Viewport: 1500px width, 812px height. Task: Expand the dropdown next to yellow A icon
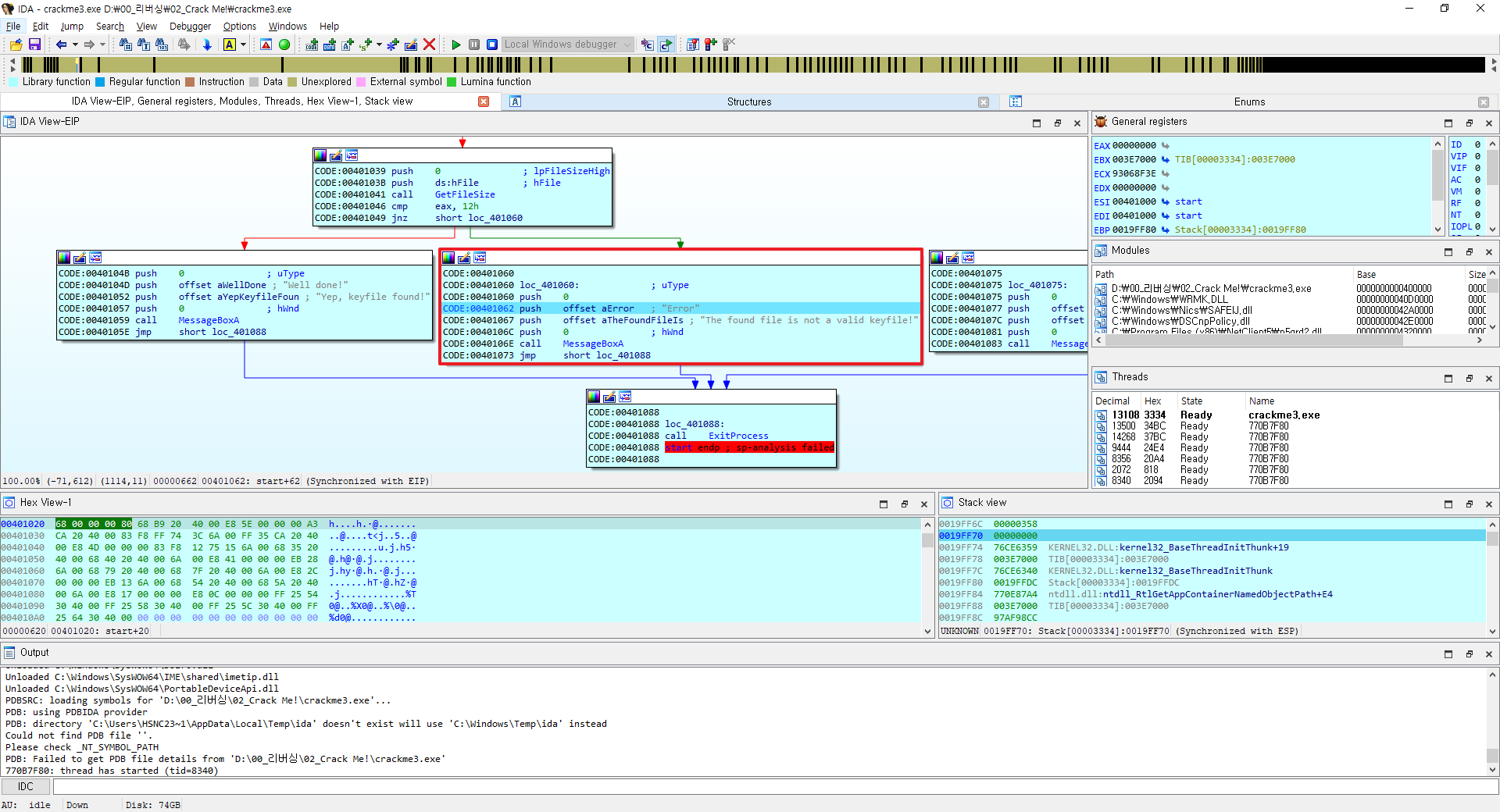tap(244, 45)
